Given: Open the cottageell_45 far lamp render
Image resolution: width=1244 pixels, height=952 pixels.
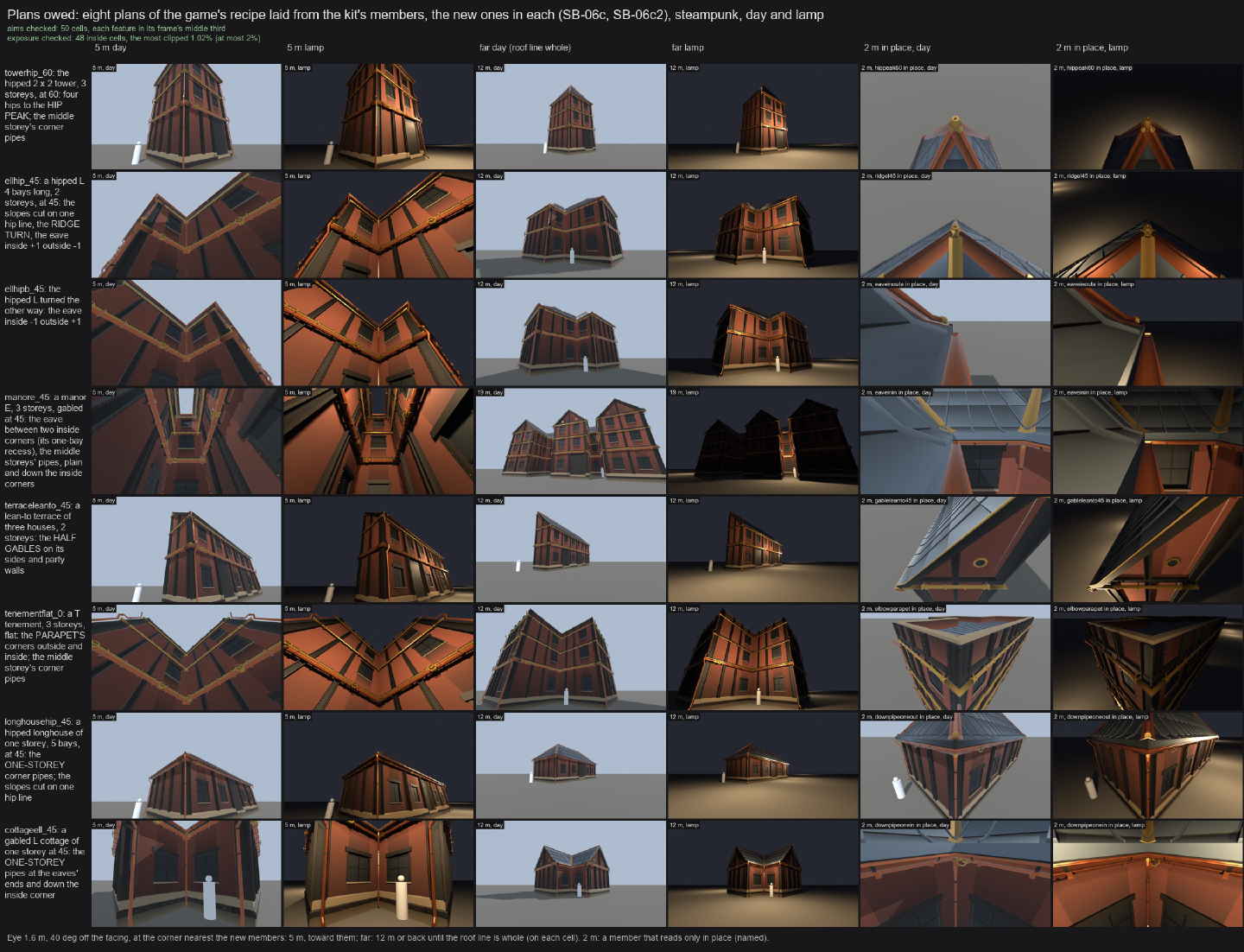Looking at the screenshot, I should coord(763,873).
